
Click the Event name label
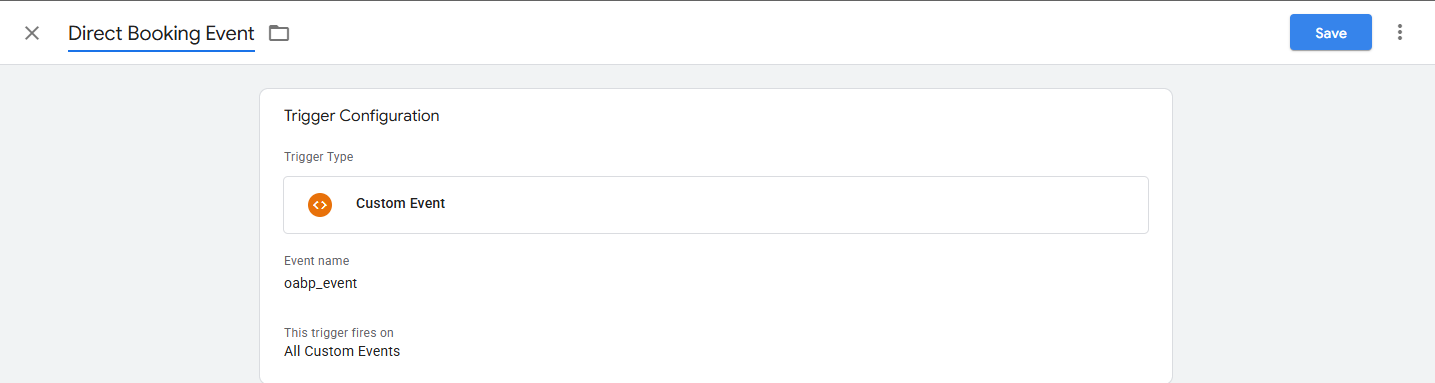pyautogui.click(x=316, y=261)
